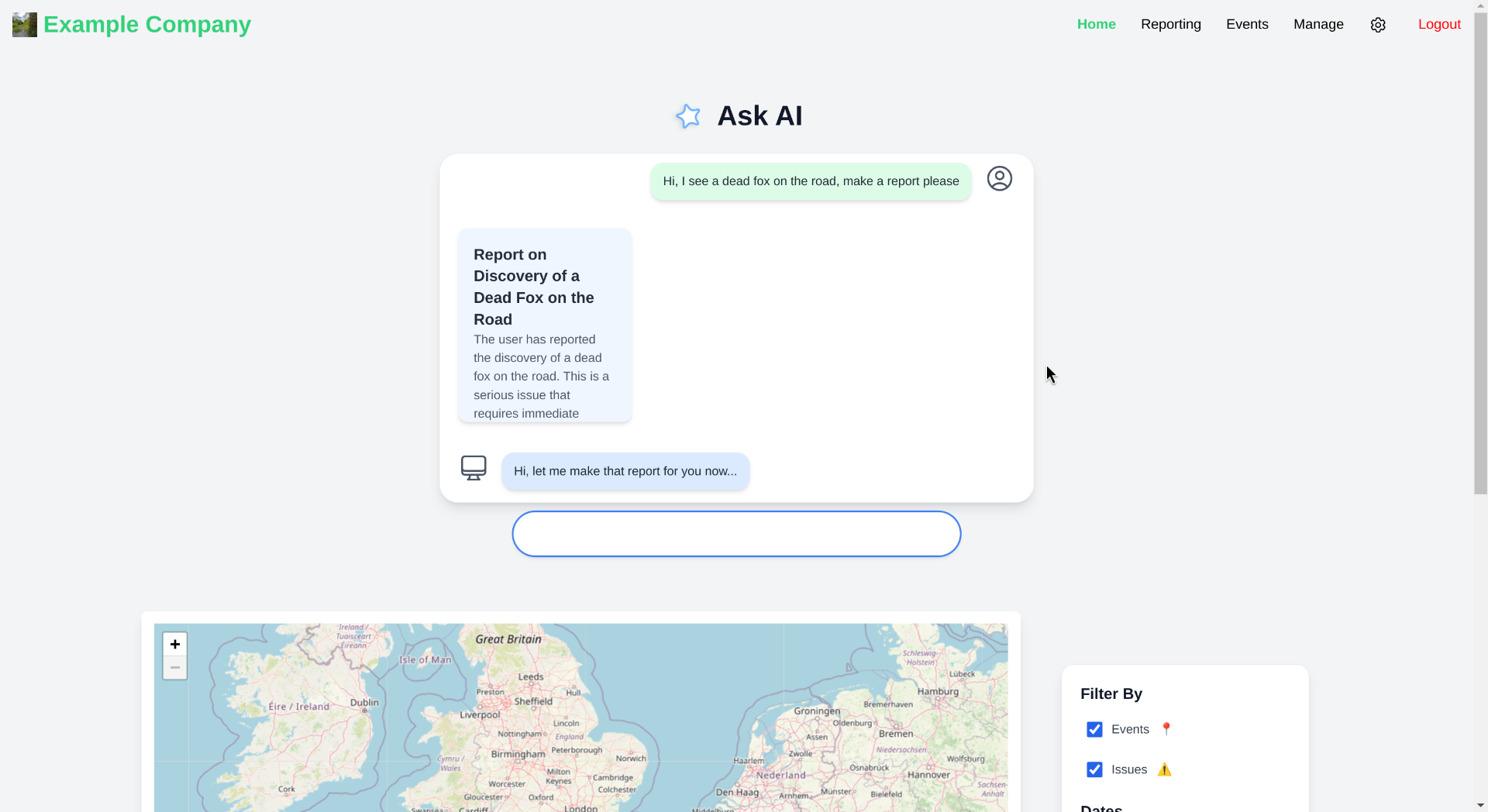Click the user's green chat message
Screen dimensions: 1488x812
point(810,181)
